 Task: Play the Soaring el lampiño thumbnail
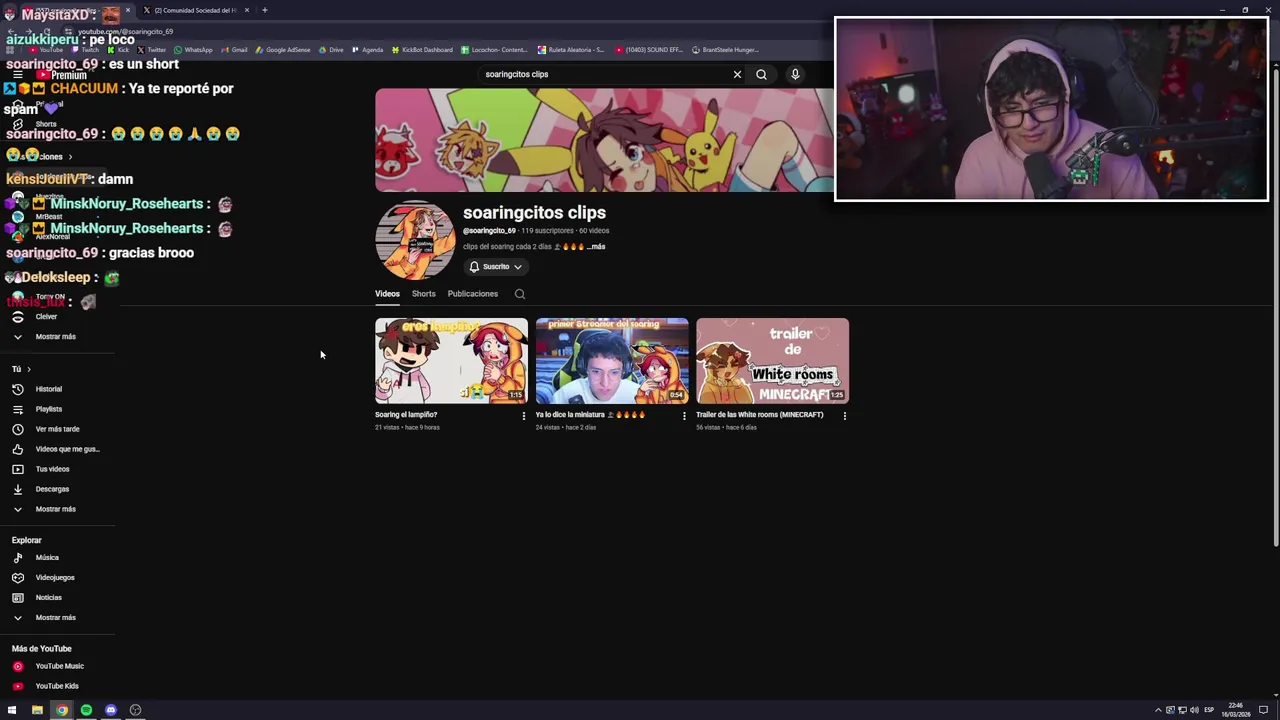tap(451, 361)
